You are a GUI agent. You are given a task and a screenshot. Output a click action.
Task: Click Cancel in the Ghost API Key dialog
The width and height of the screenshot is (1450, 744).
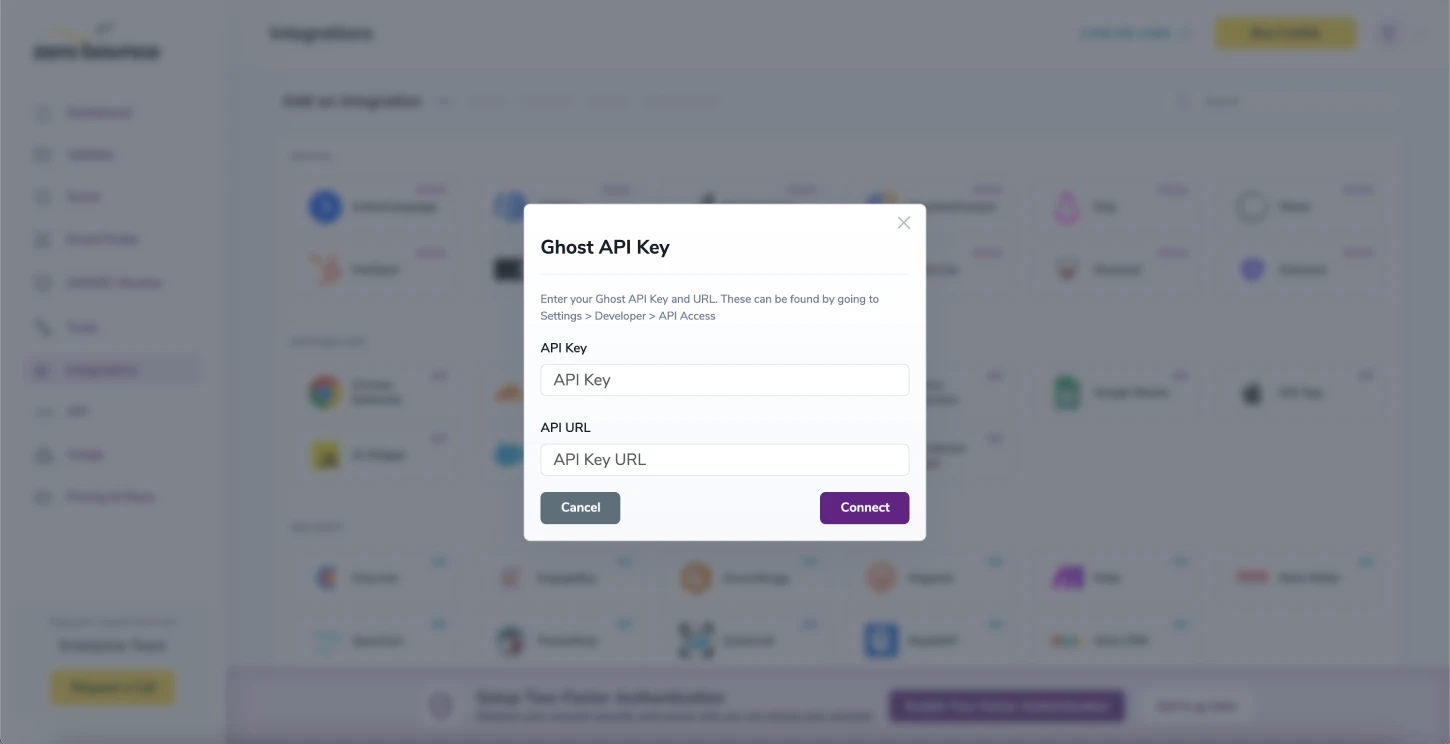[580, 507]
